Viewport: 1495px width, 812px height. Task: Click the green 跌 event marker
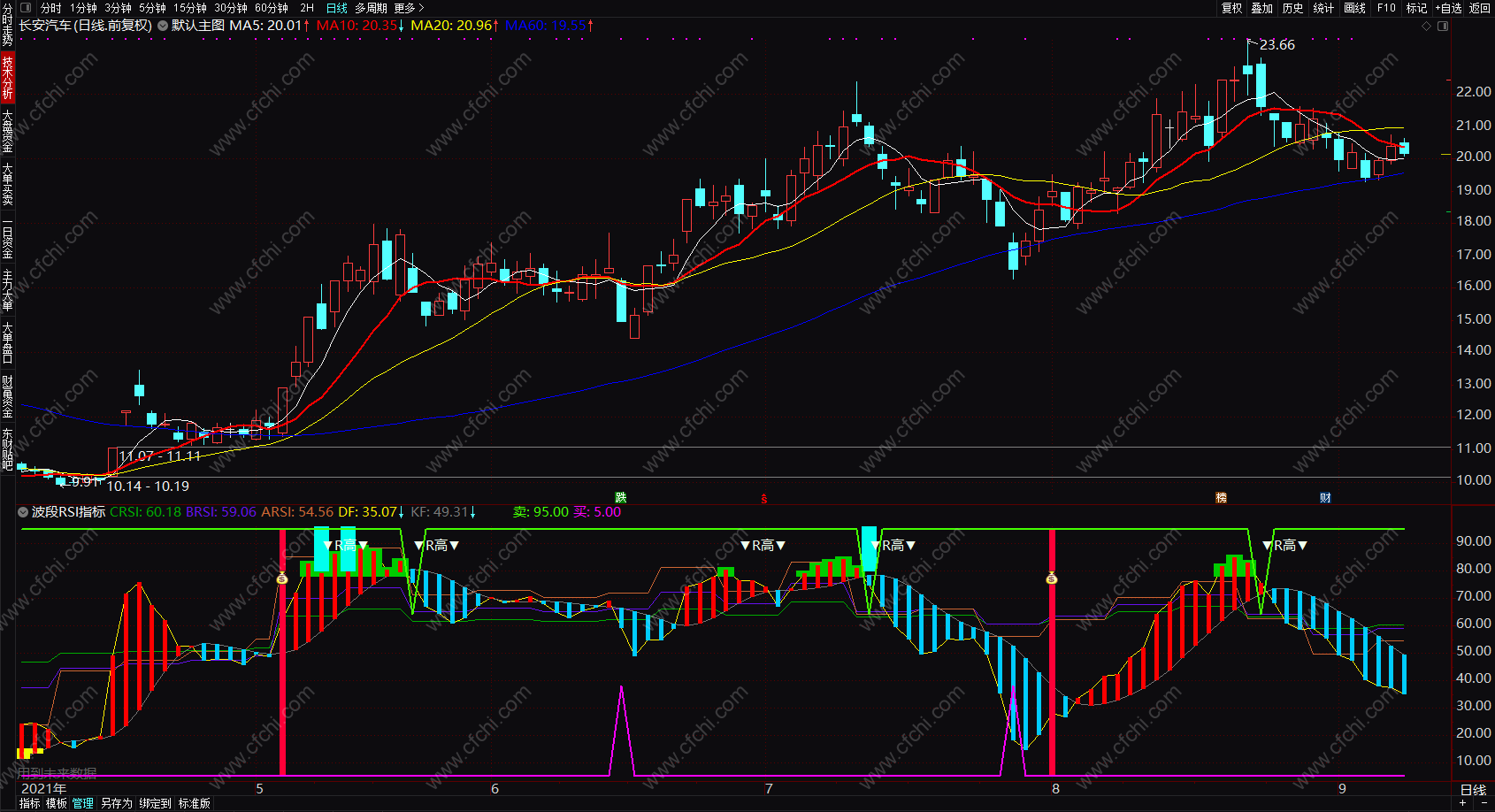click(621, 498)
